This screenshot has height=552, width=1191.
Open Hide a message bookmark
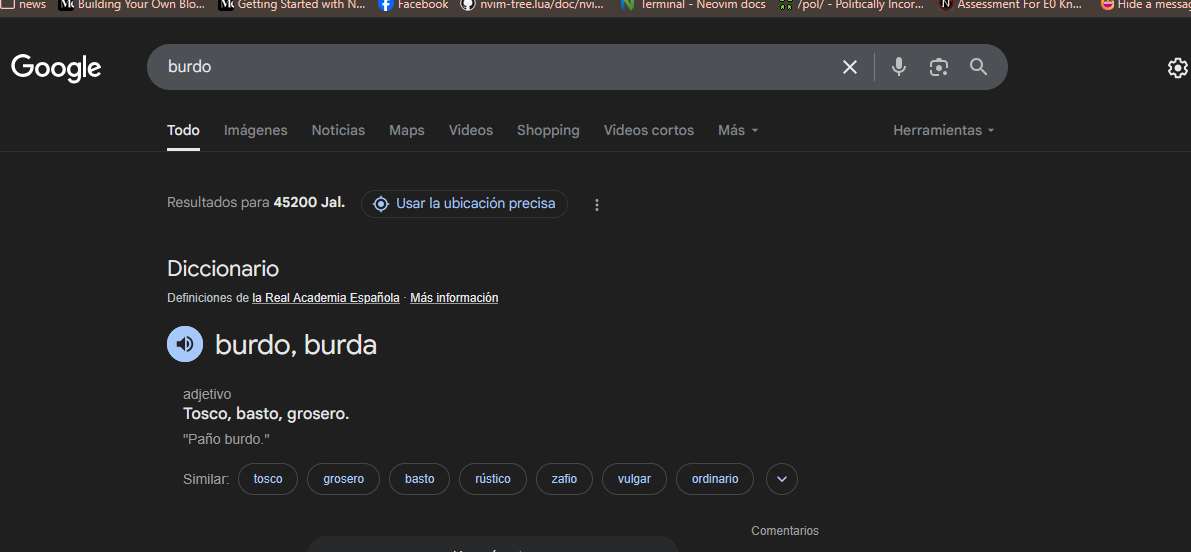point(1145,5)
